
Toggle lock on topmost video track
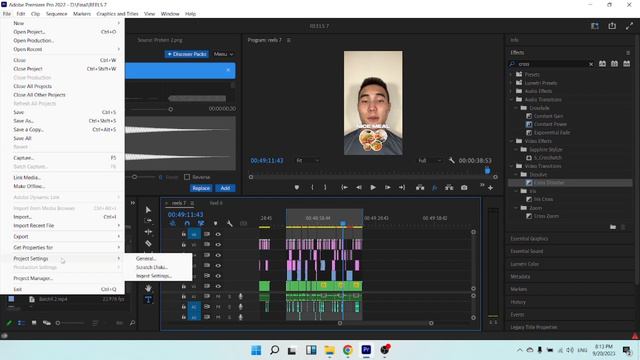(x=184, y=234)
